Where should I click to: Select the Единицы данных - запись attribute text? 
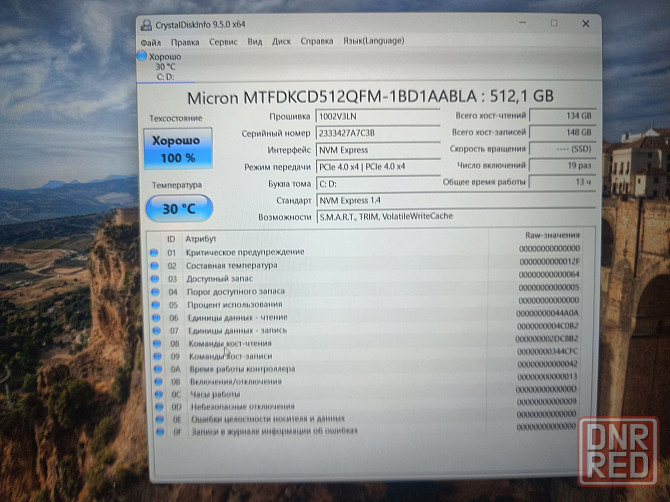click(x=238, y=330)
